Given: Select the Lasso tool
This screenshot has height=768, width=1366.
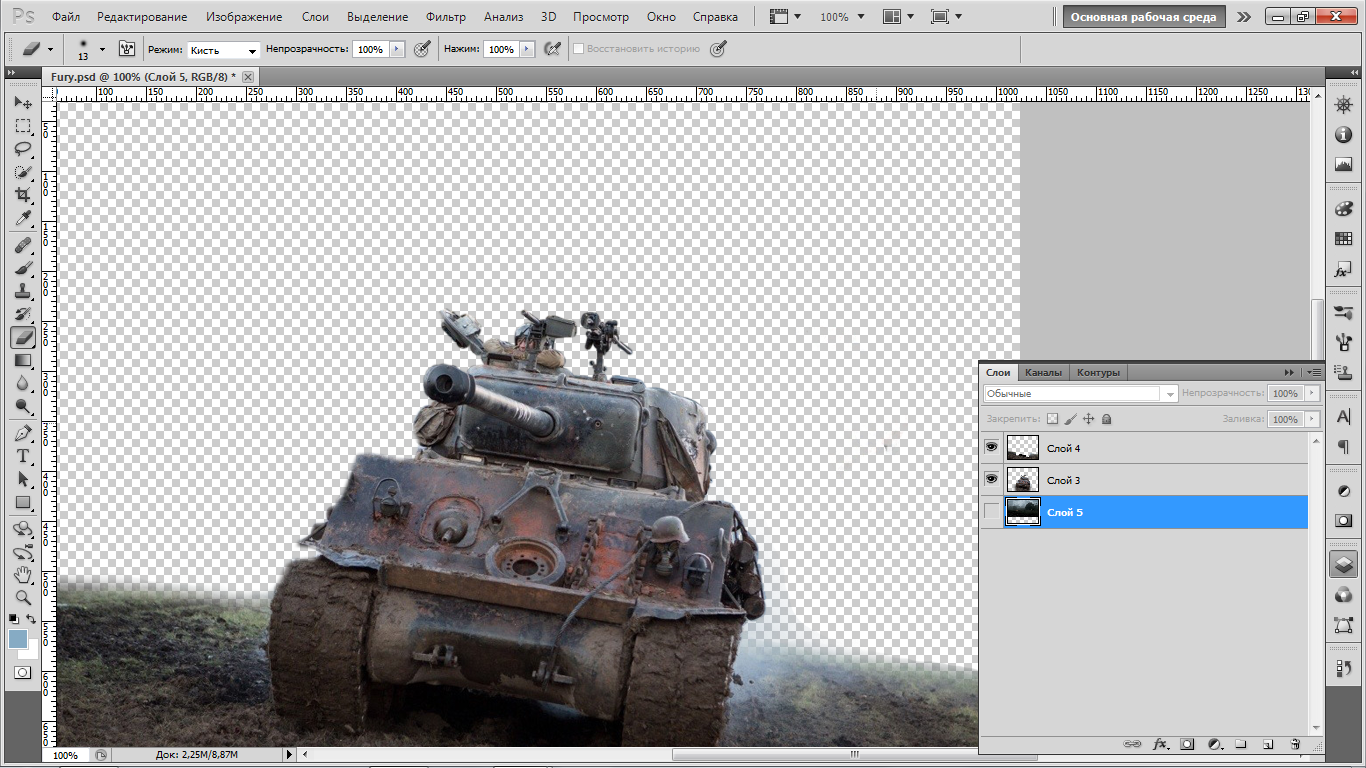Looking at the screenshot, I should coord(23,149).
